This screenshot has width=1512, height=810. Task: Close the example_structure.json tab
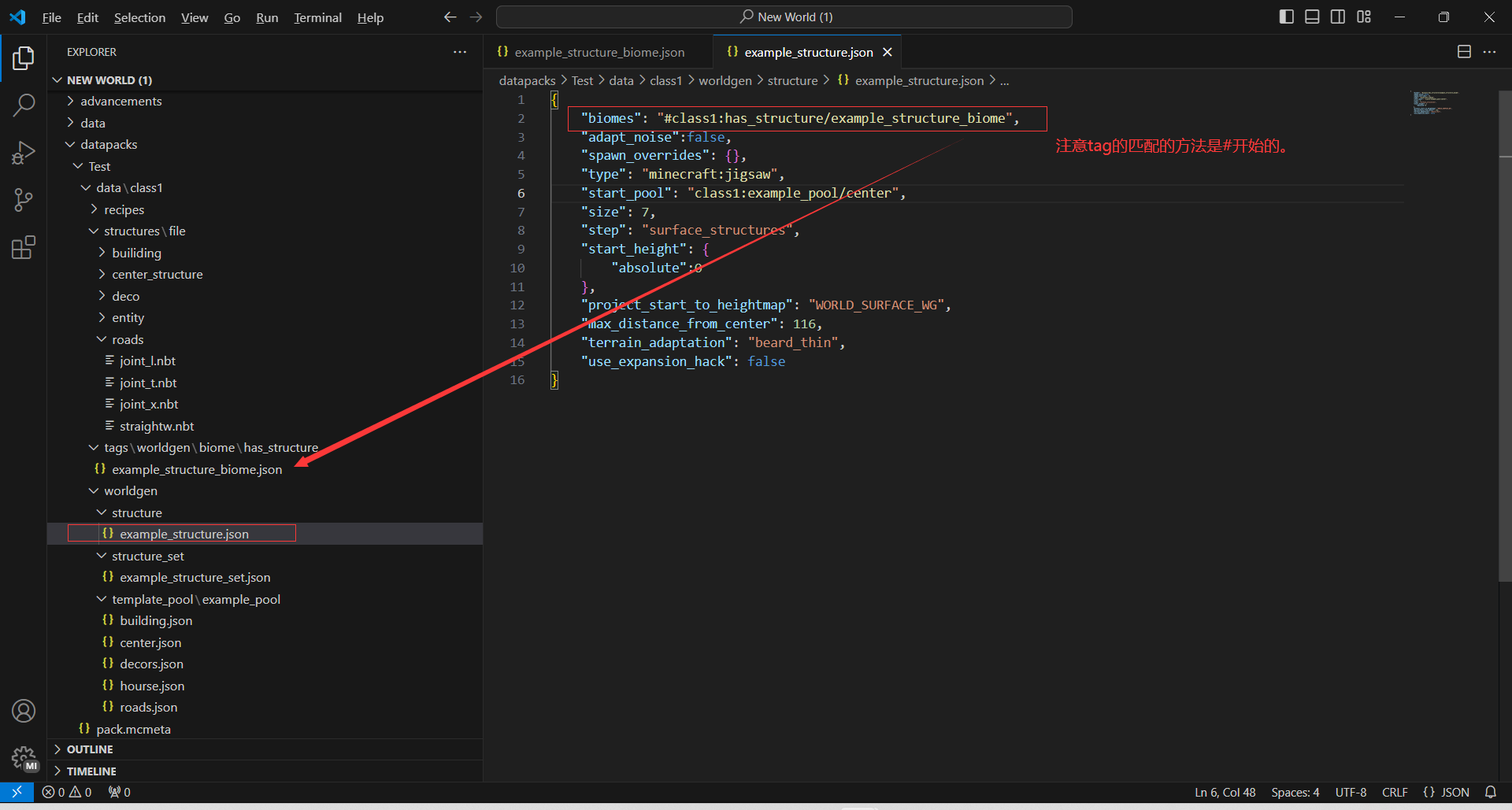tap(888, 52)
